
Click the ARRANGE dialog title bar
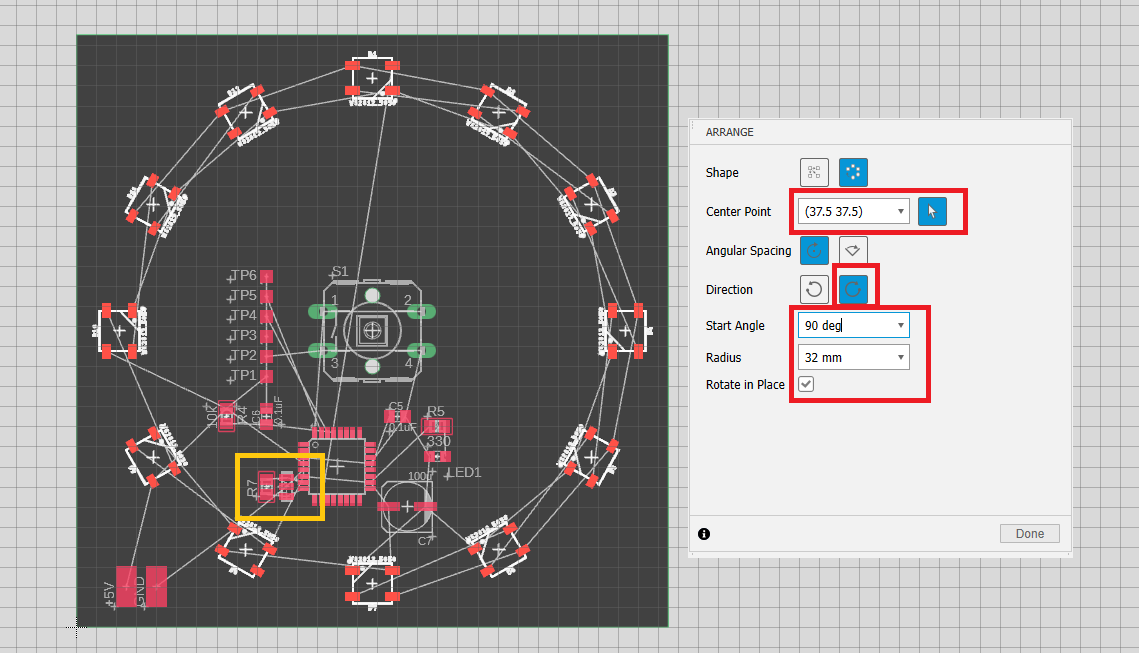click(x=880, y=132)
